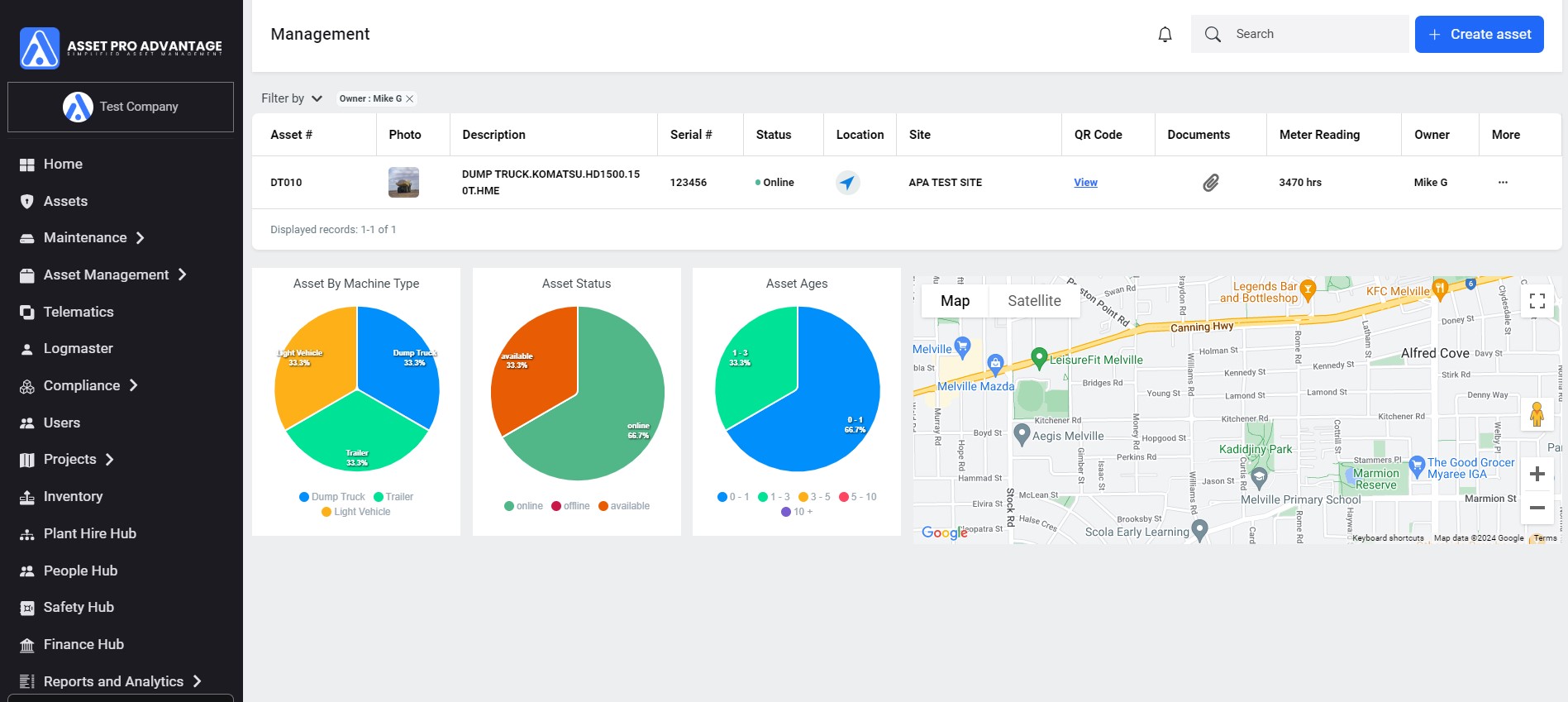Toggle Light Vehicle legend swatch

point(326,512)
